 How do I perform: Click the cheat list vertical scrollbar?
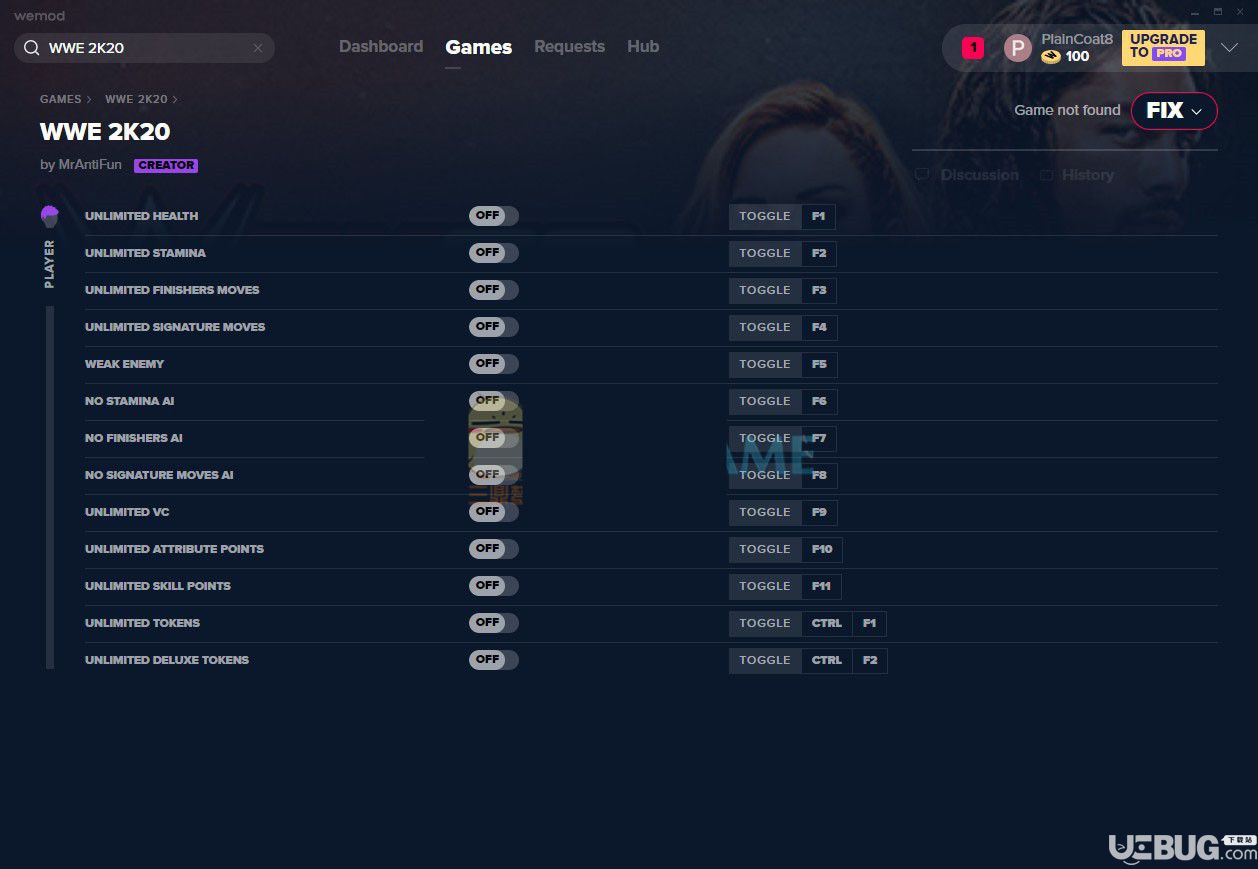tap(50, 487)
